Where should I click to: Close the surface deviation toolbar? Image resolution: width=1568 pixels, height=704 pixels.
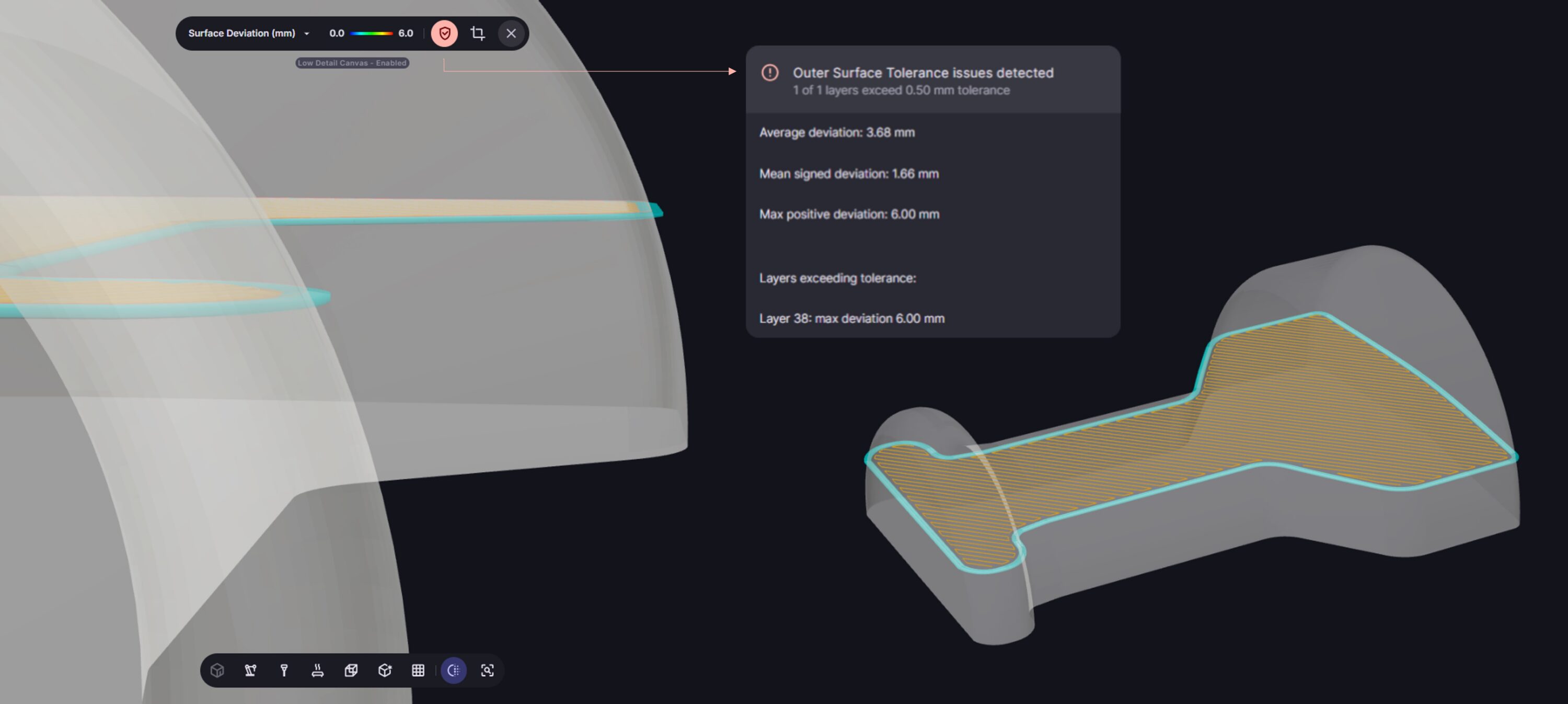coord(511,33)
